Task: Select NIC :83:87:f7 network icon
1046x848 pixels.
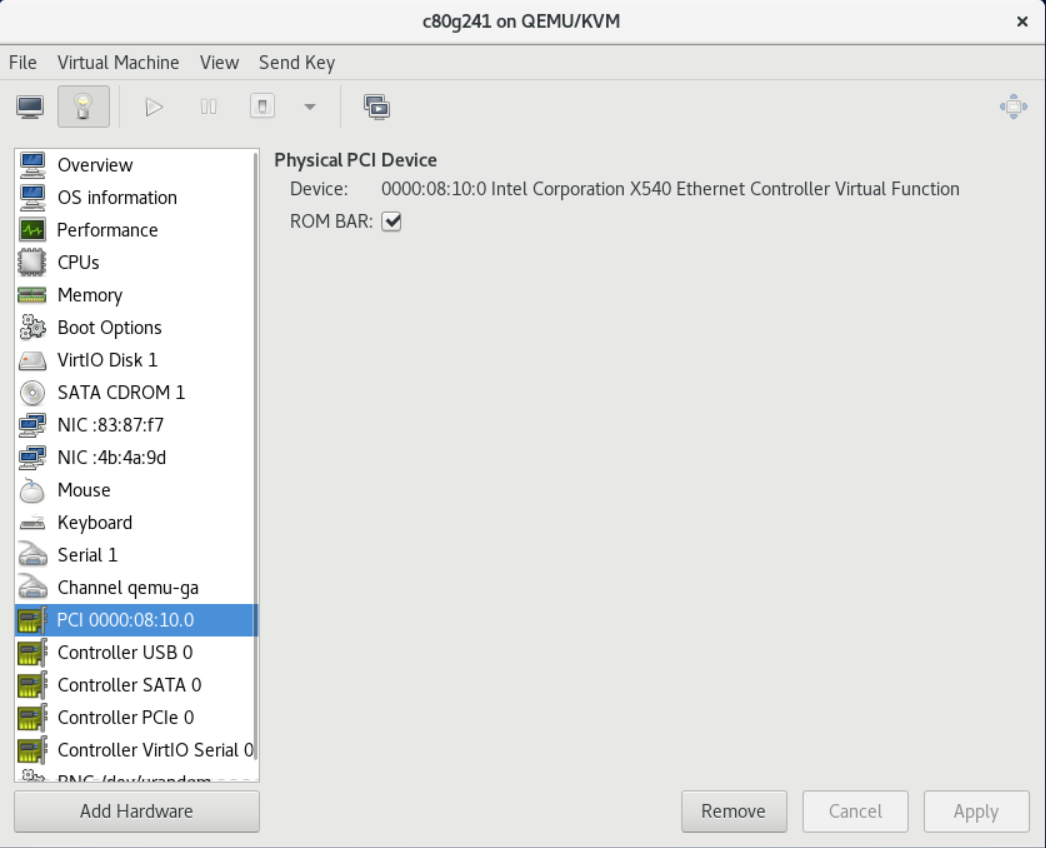Action: pos(32,425)
